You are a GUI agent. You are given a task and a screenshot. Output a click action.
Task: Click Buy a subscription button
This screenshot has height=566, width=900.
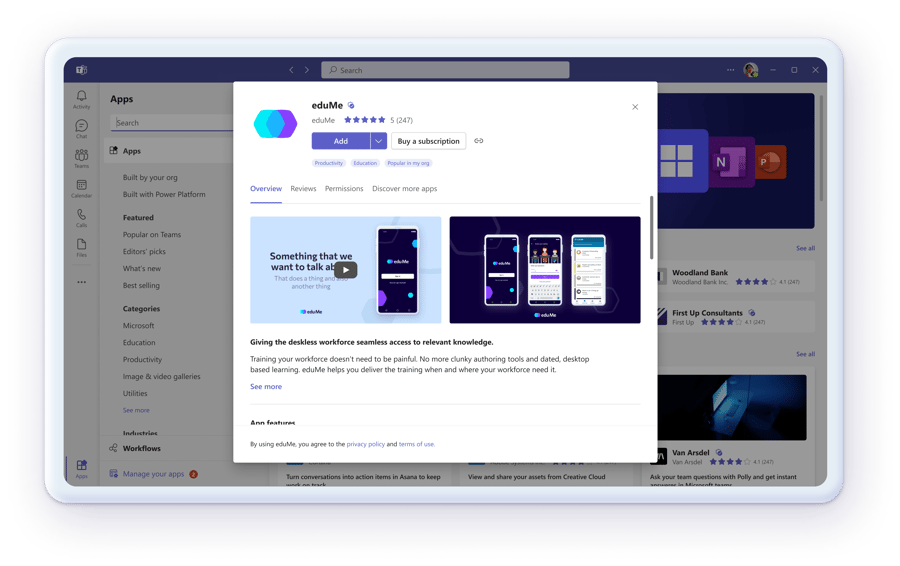click(x=429, y=141)
